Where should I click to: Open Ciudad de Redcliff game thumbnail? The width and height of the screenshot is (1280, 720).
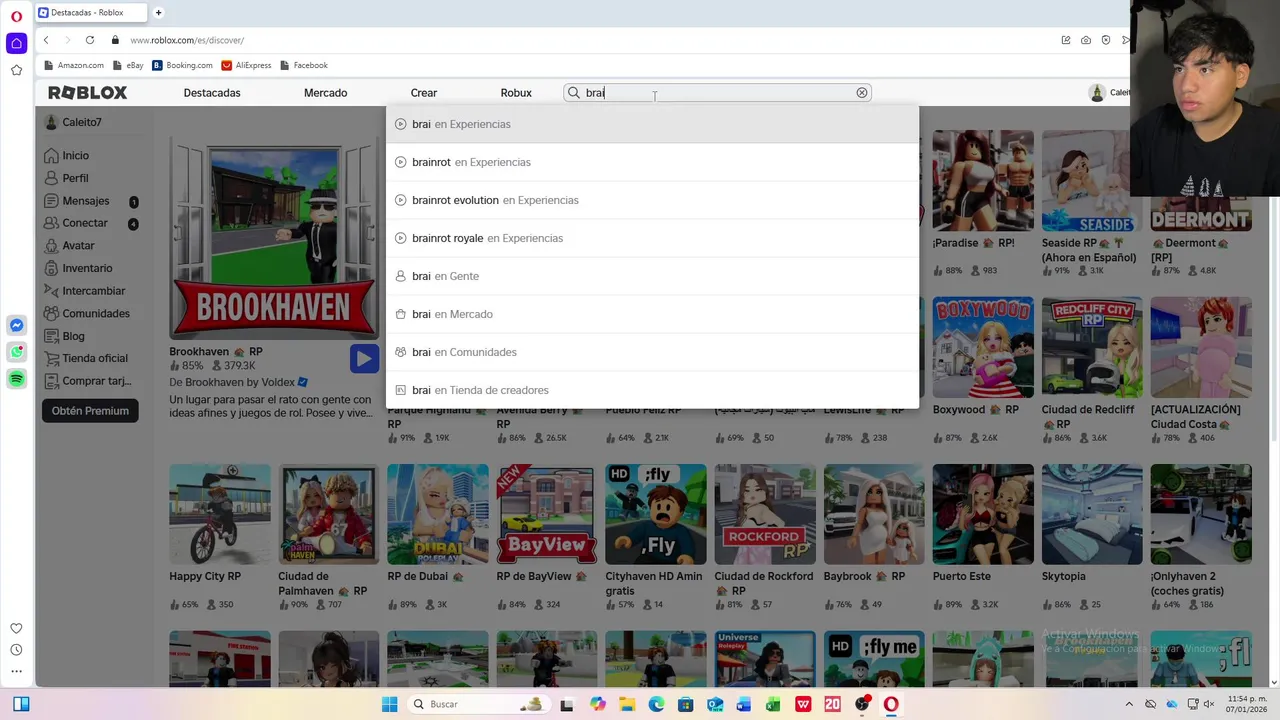(1092, 347)
